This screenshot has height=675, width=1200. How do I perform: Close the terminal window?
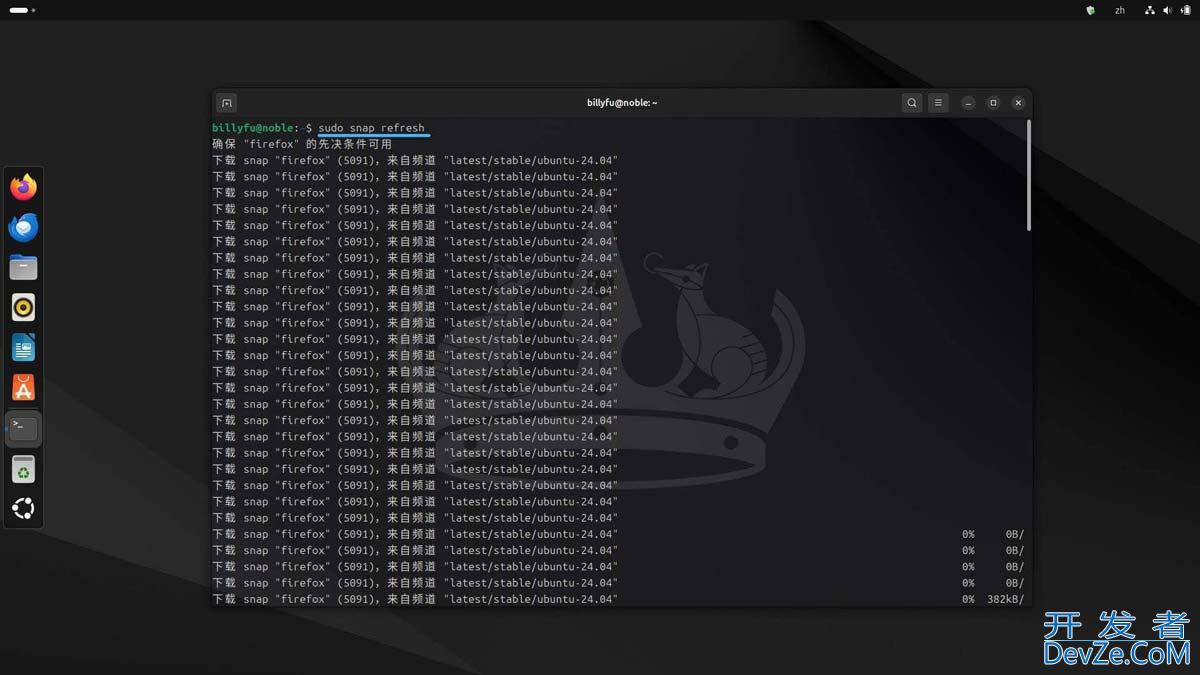click(x=1018, y=103)
